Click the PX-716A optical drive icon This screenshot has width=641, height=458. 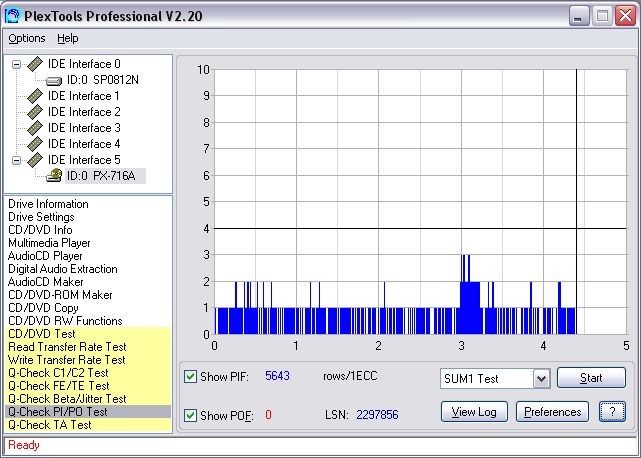[x=54, y=175]
